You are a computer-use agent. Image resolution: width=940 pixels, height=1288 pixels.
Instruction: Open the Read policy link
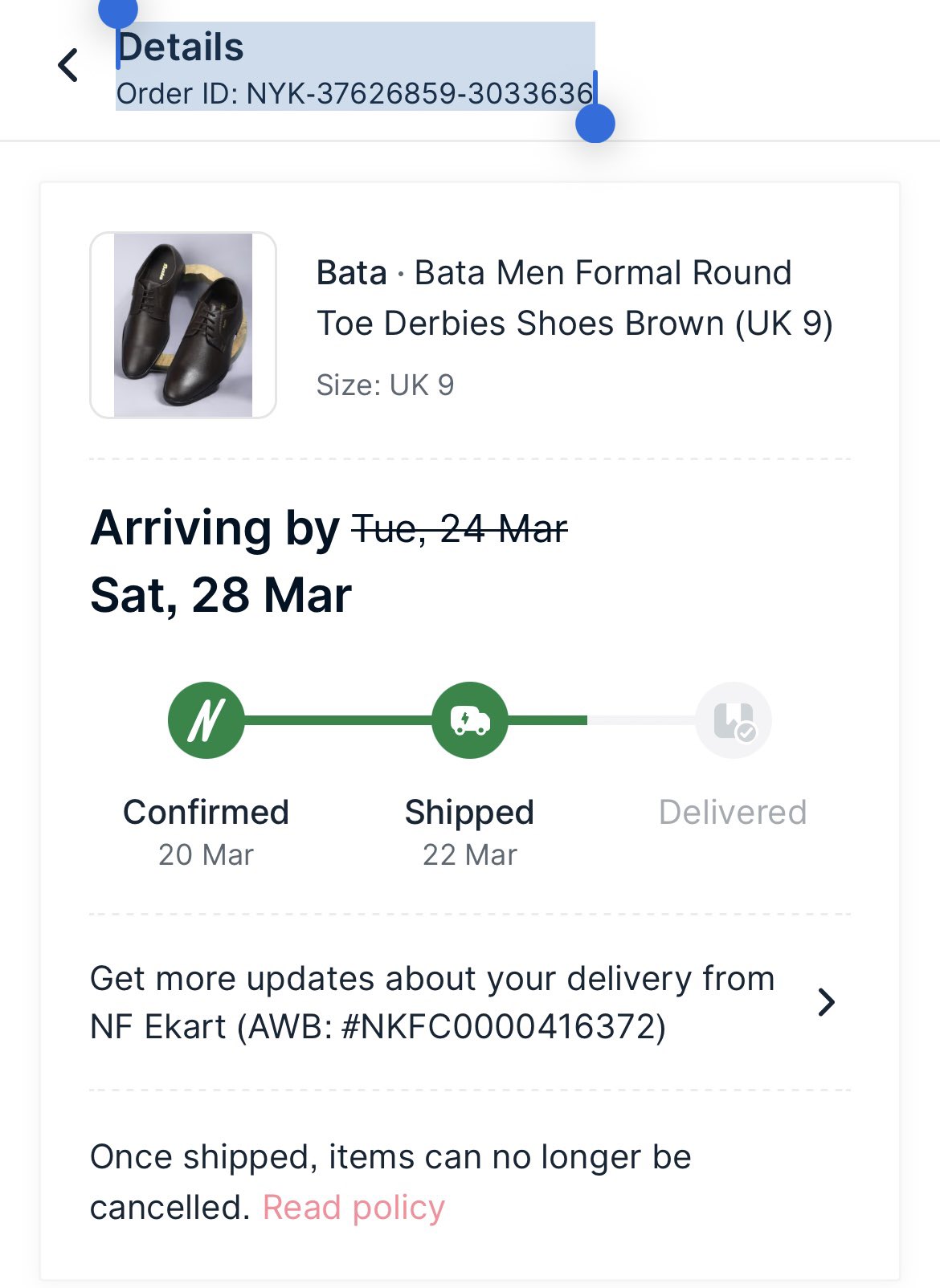pyautogui.click(x=354, y=1208)
